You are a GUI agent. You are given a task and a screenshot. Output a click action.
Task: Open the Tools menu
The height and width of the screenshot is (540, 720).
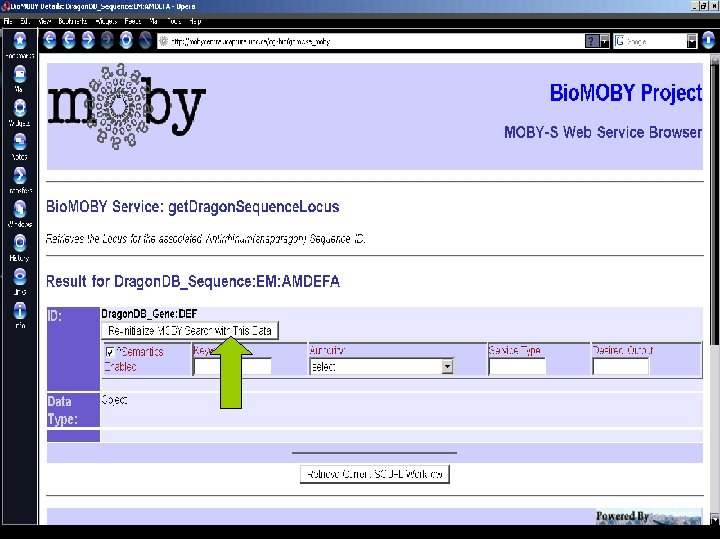tap(174, 21)
